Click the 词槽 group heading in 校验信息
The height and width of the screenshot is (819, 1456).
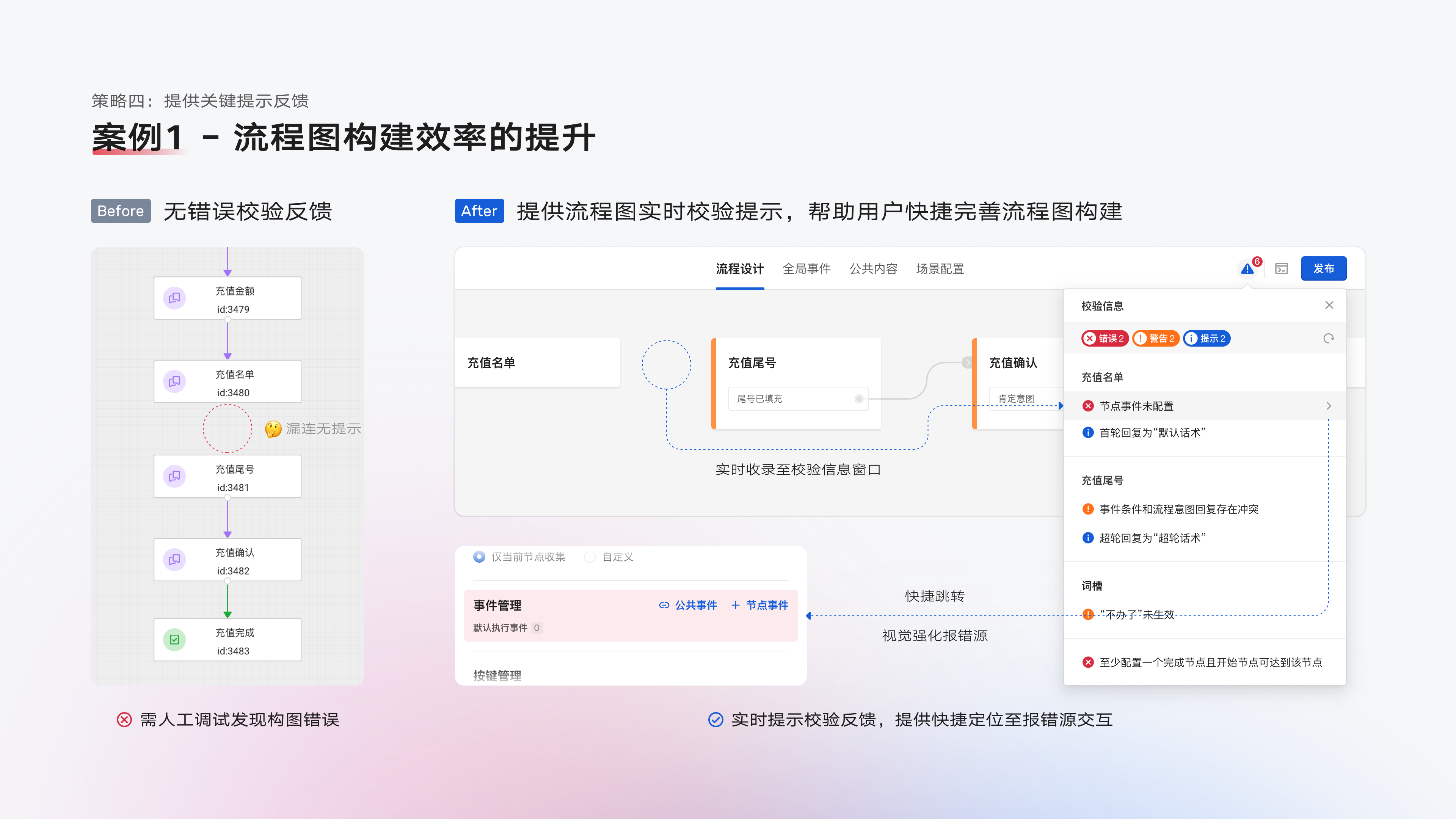(1092, 586)
